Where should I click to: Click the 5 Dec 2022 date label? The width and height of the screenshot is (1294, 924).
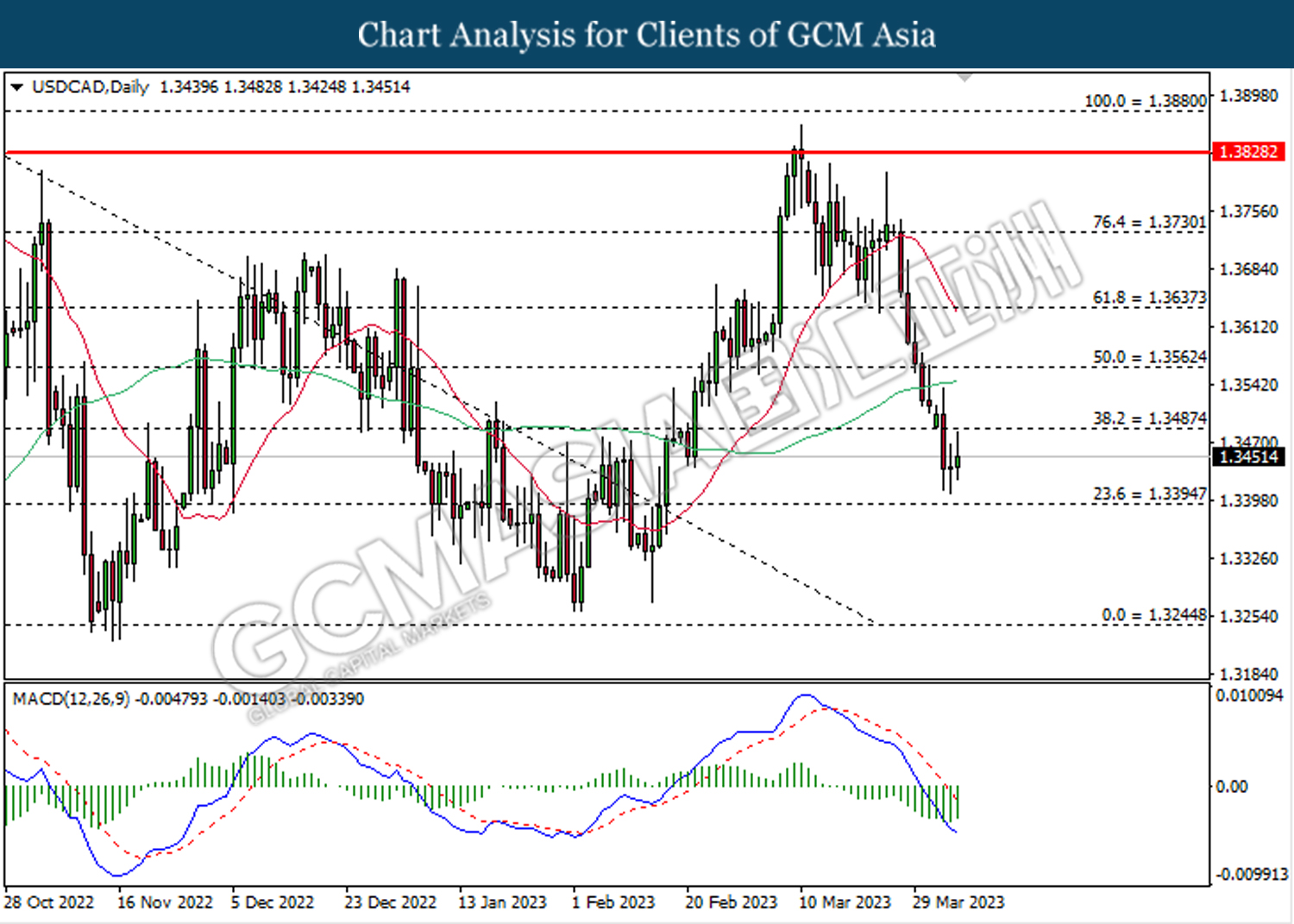click(x=273, y=902)
